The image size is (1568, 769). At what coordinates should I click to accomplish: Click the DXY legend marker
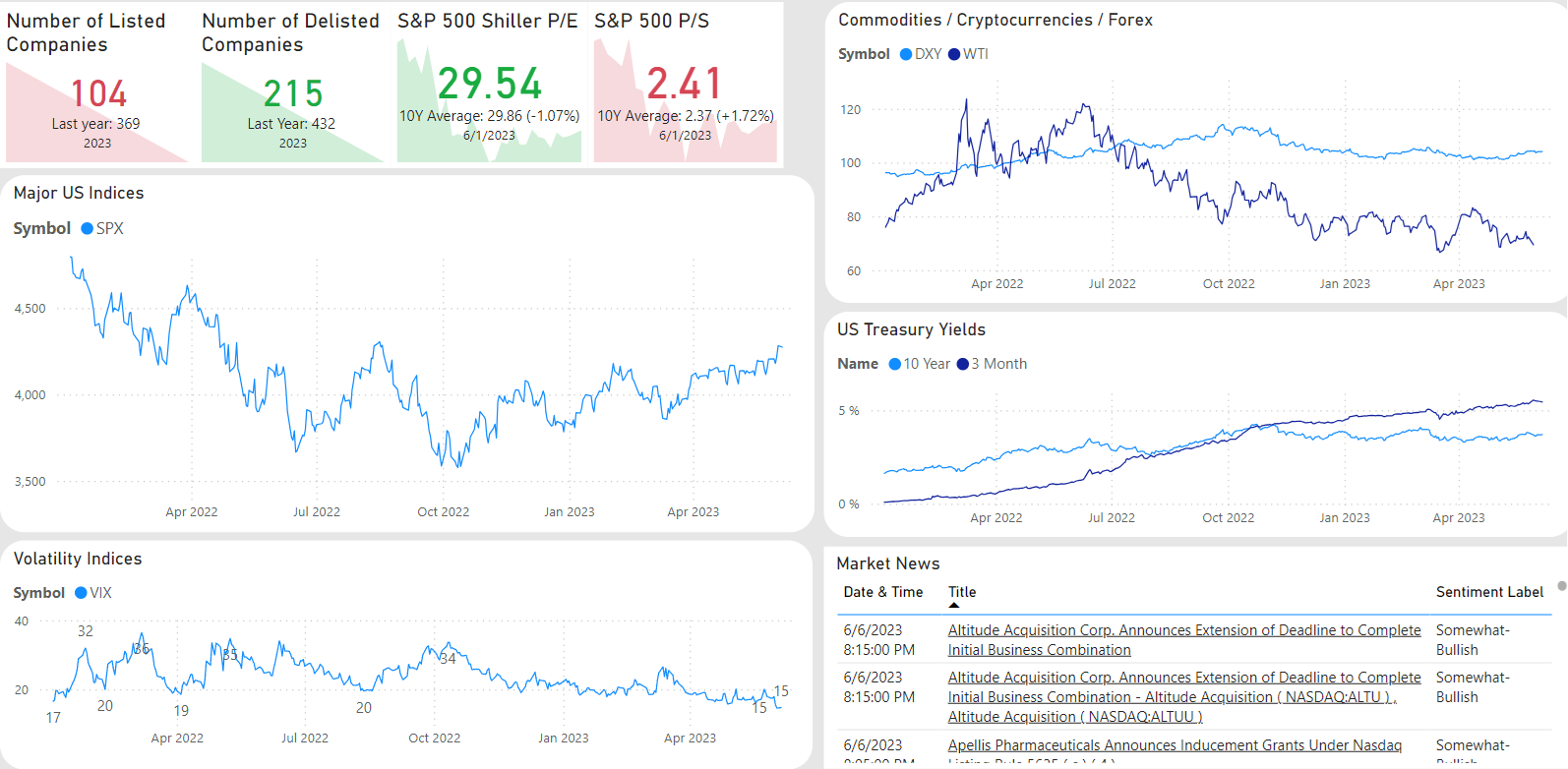click(906, 54)
